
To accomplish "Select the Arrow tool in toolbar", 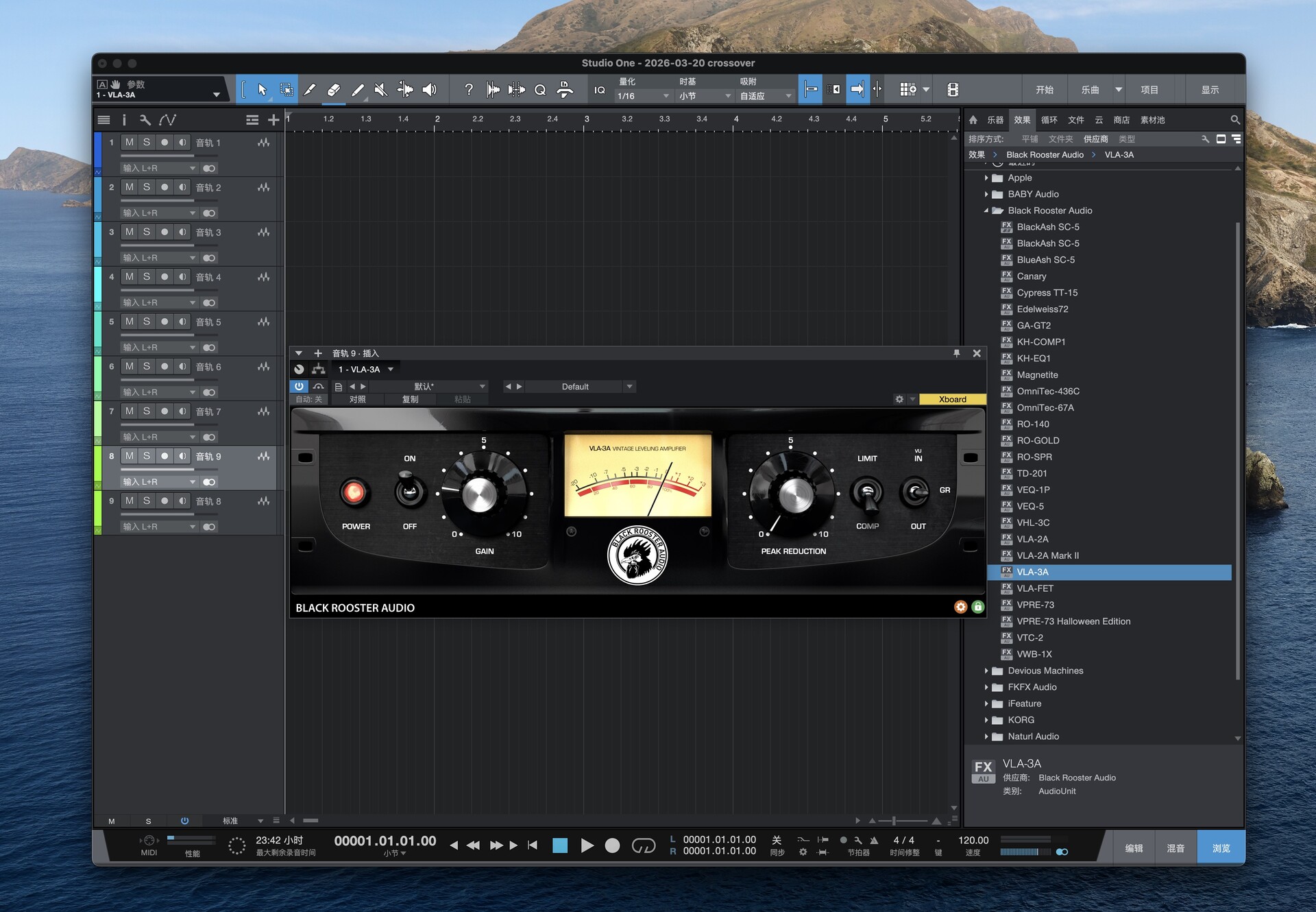I will [262, 90].
